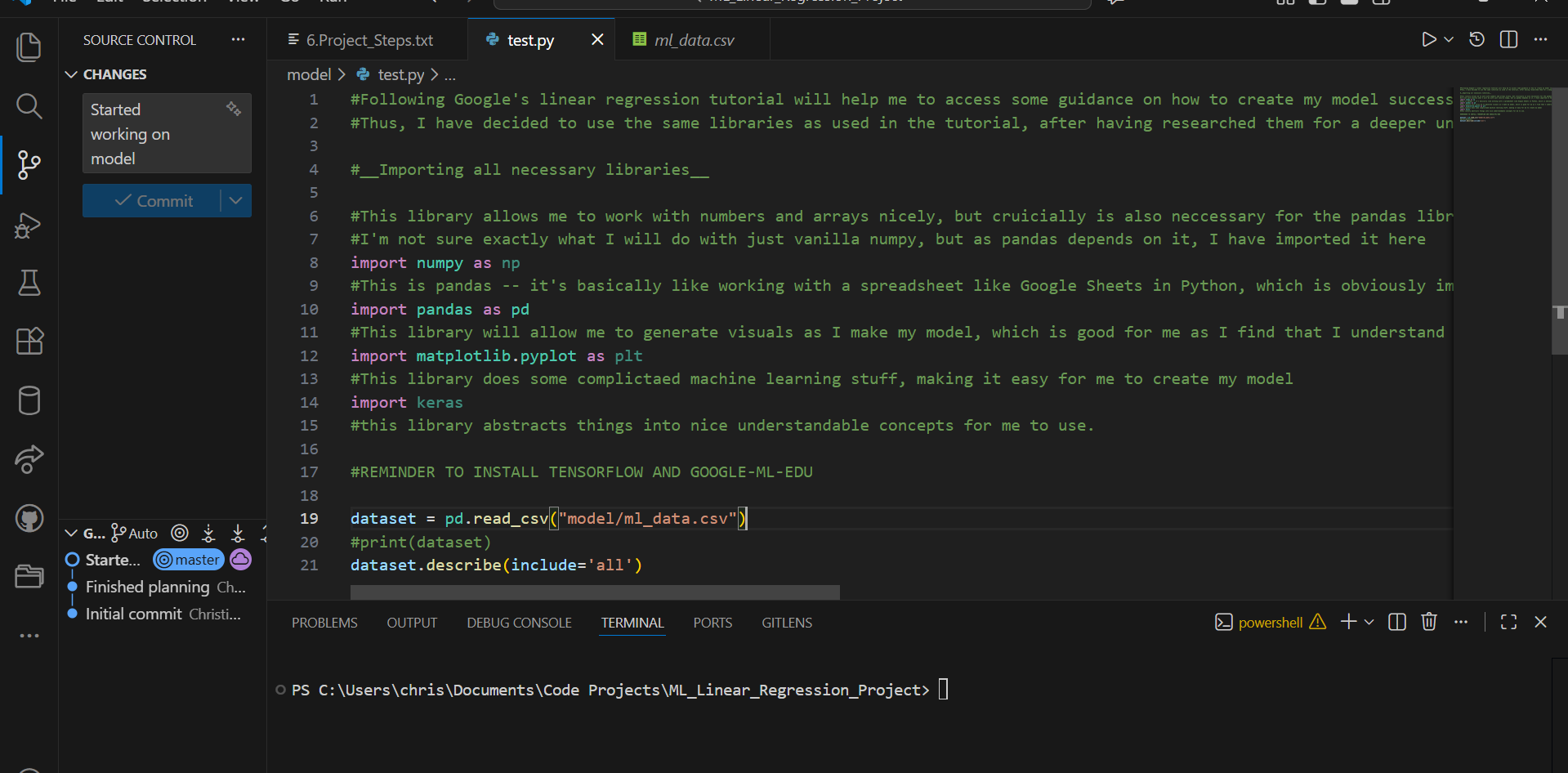The image size is (1568, 773).
Task: Open the Explorer view in activity bar
Action: [29, 47]
